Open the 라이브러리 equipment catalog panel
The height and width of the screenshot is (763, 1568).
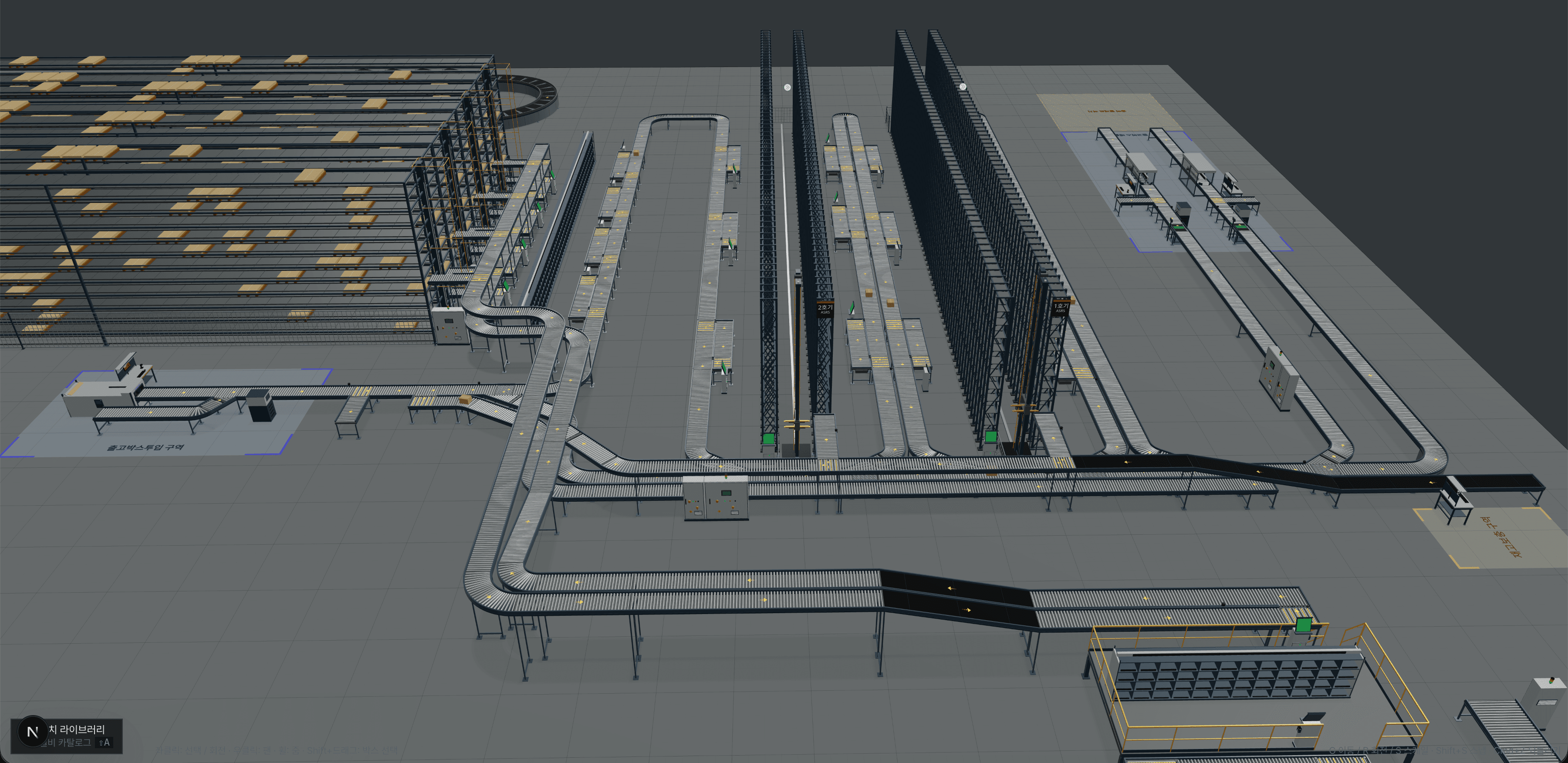(67, 736)
